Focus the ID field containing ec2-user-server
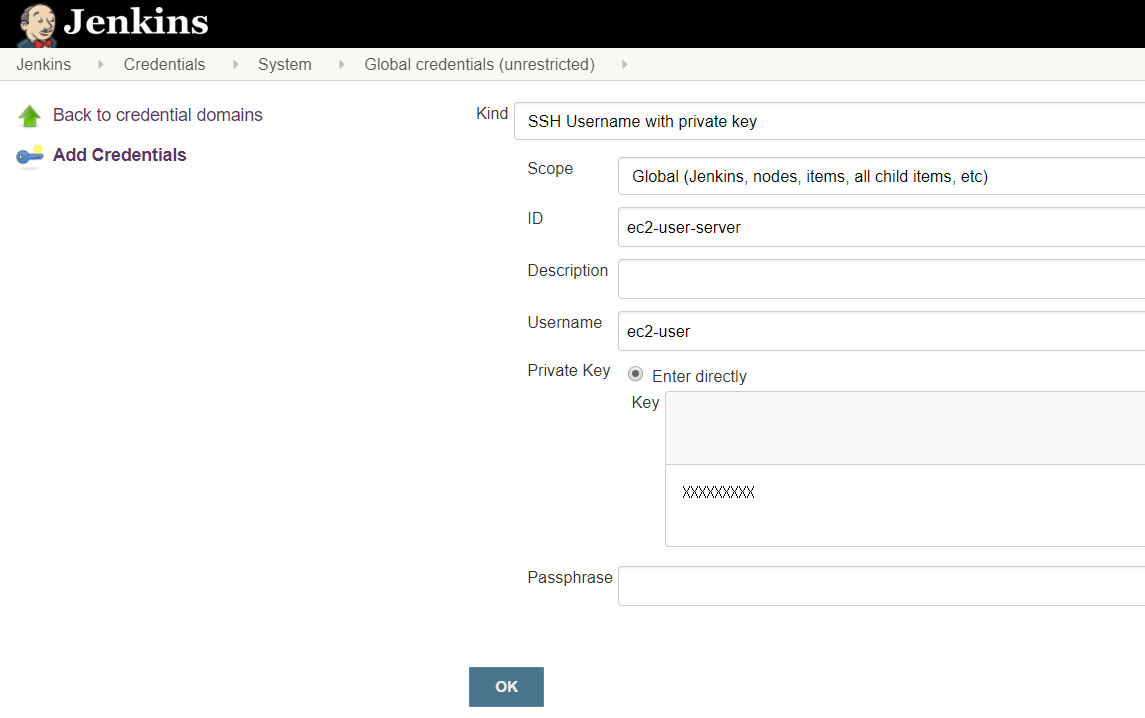The image size is (1145, 718). (881, 227)
